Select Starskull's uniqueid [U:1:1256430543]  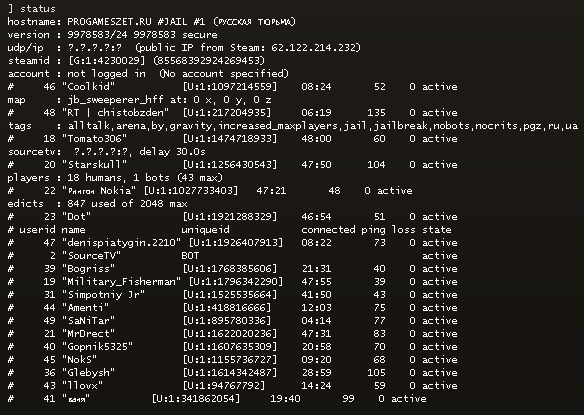pyautogui.click(x=230, y=165)
